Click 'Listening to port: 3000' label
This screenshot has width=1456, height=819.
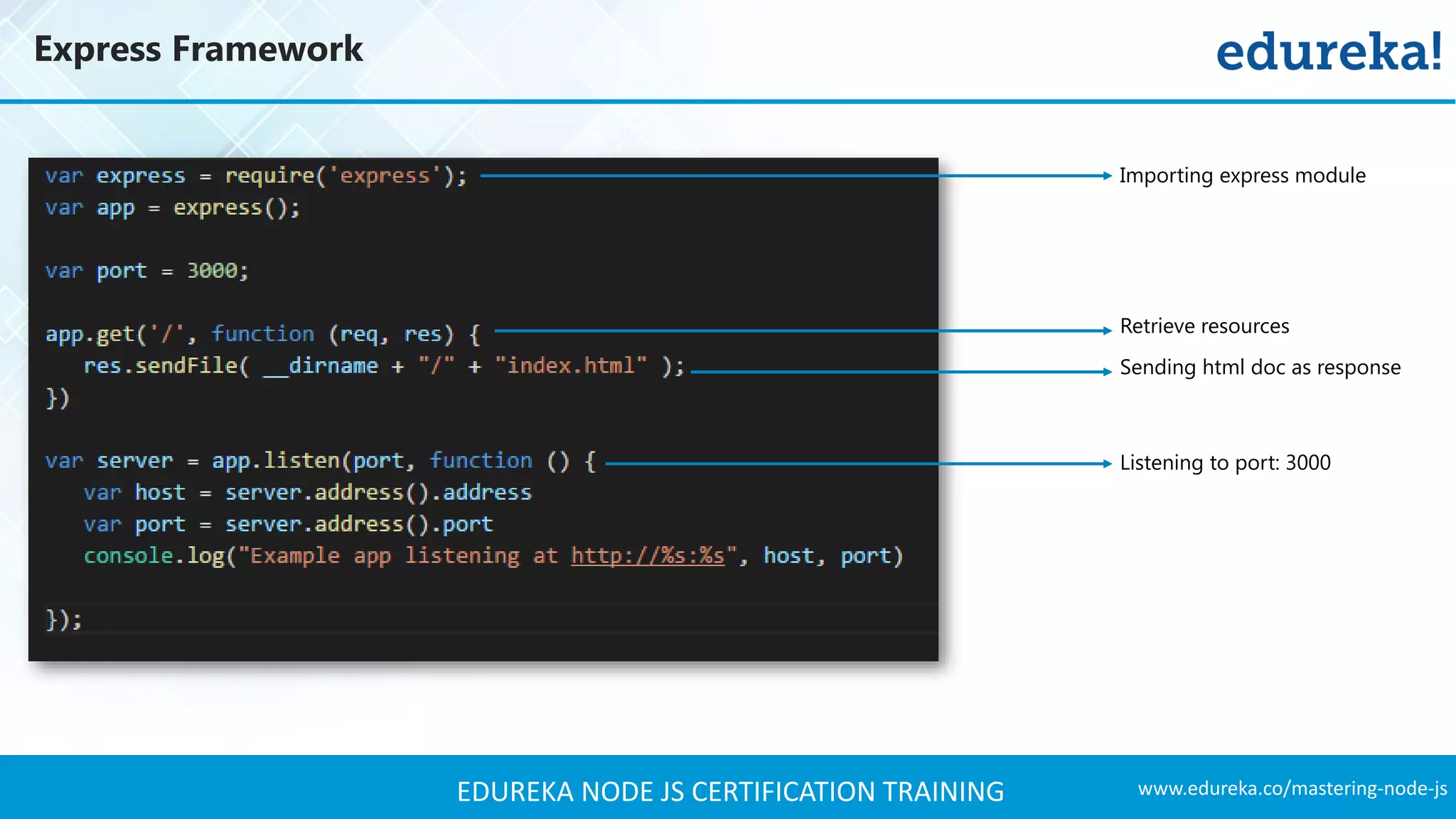pos(1225,463)
